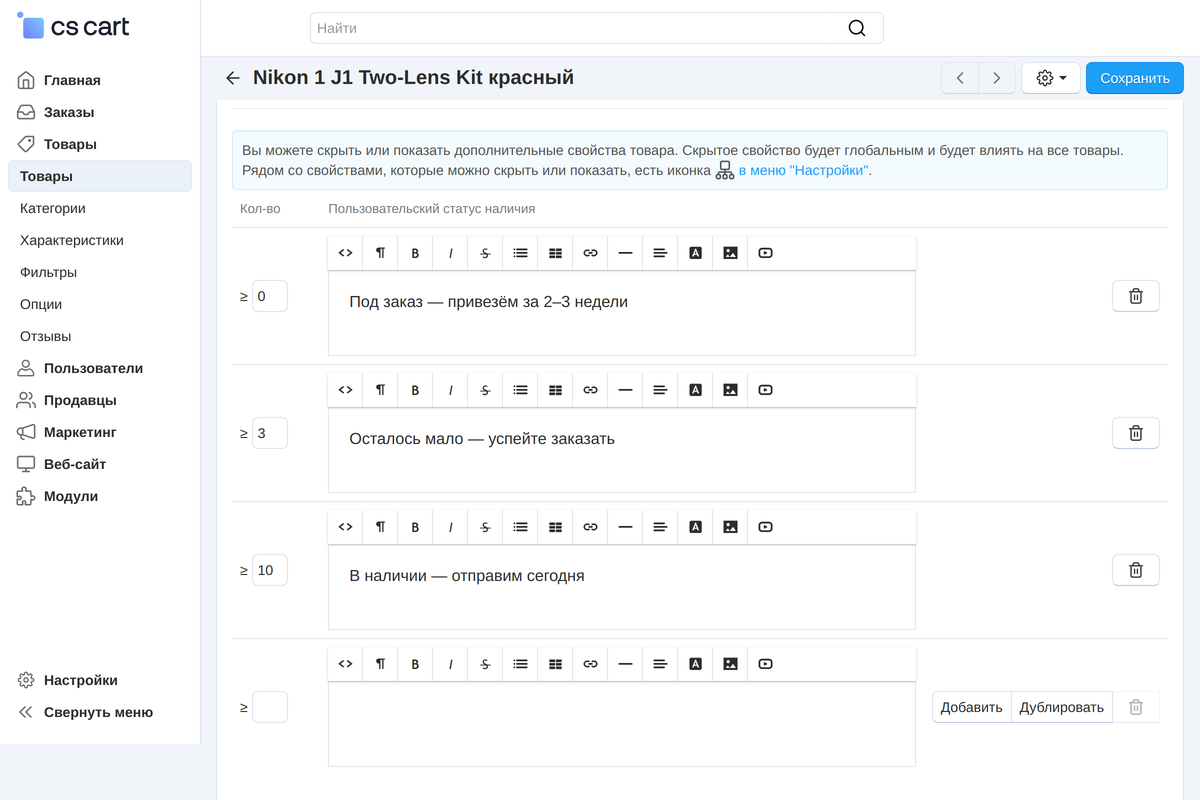The width and height of the screenshot is (1200, 800).
Task: Toggle HTML source view in the second editor
Action: click(x=345, y=390)
